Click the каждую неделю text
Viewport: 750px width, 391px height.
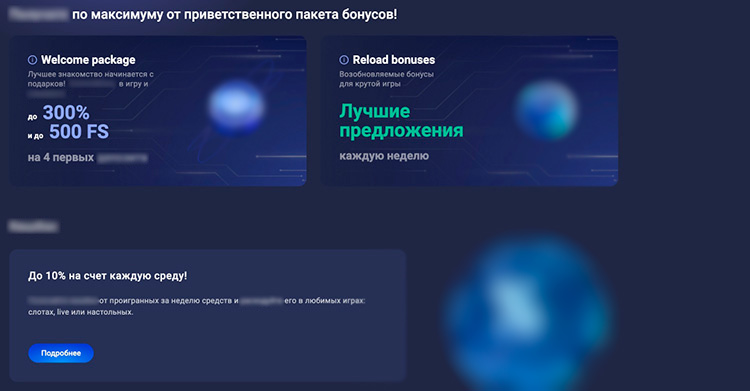(384, 156)
